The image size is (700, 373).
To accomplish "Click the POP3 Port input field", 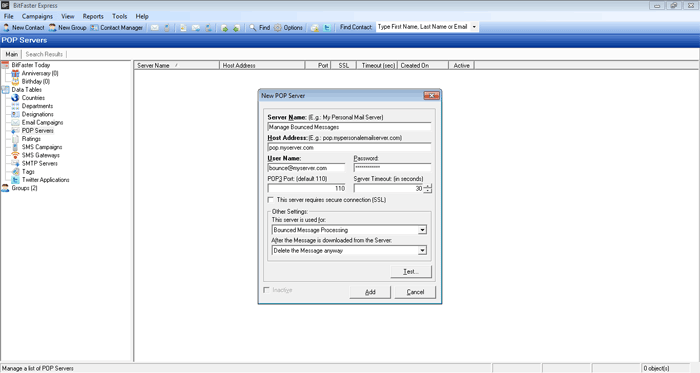I will click(x=306, y=189).
